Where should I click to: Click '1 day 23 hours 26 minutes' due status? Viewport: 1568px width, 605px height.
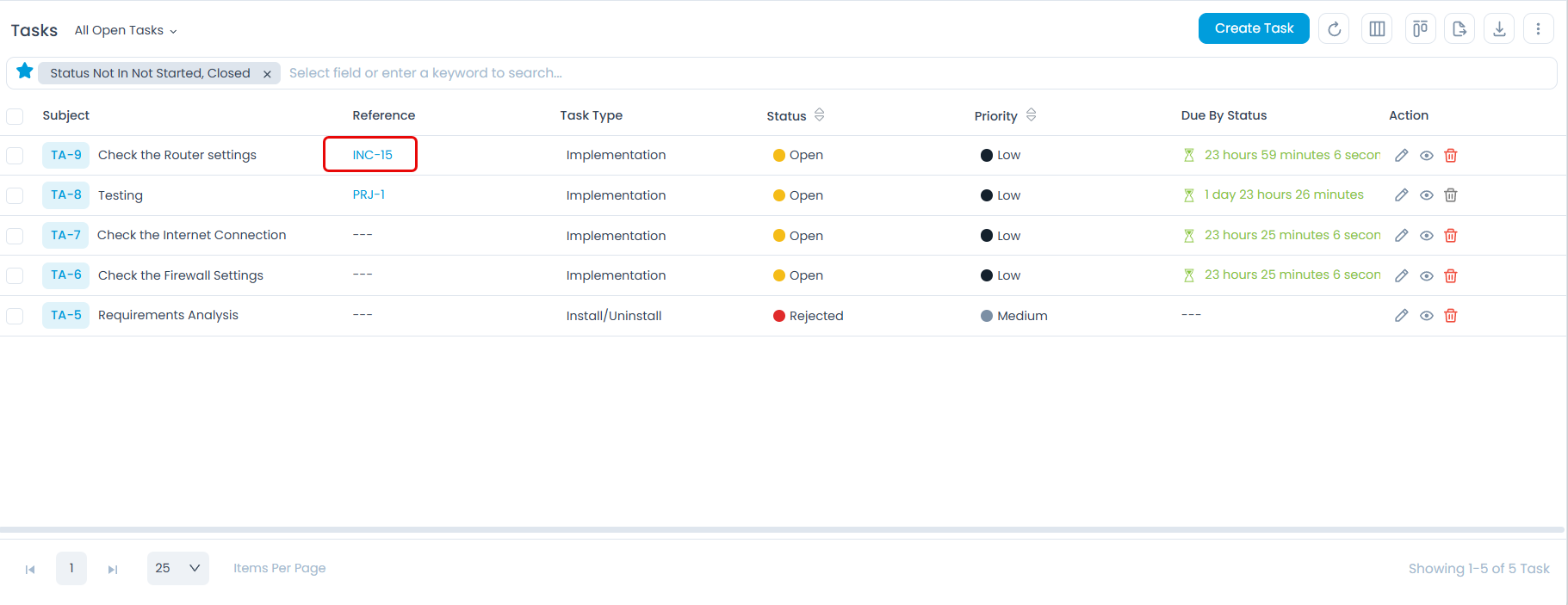(x=1284, y=194)
